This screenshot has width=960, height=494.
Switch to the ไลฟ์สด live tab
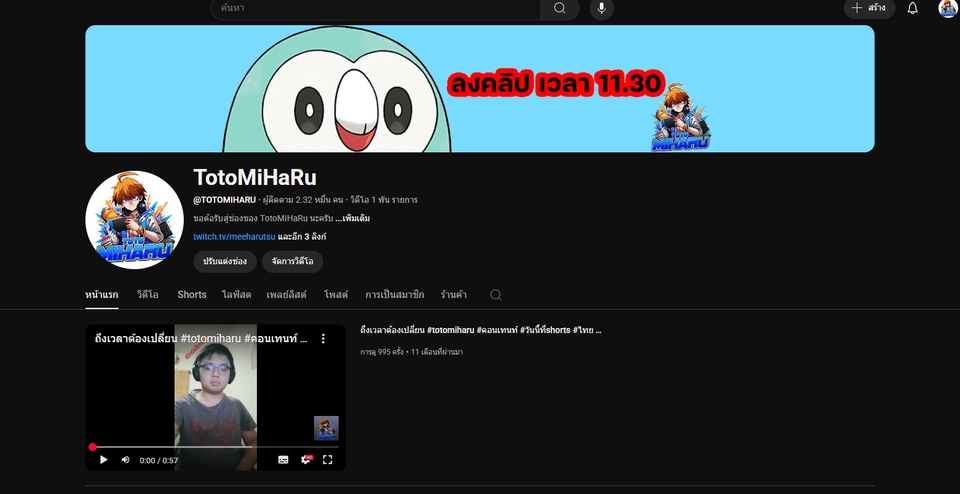[x=236, y=294]
